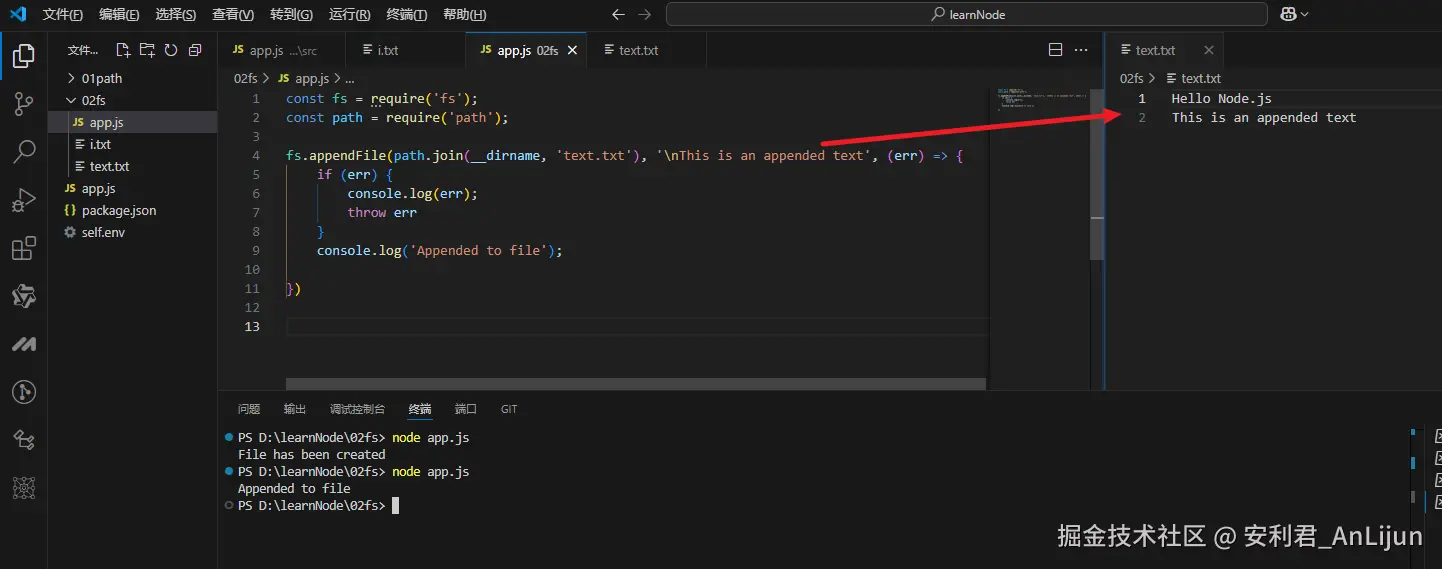Open the Copilot dropdown arrow
This screenshot has height=569, width=1442.
[x=1304, y=15]
